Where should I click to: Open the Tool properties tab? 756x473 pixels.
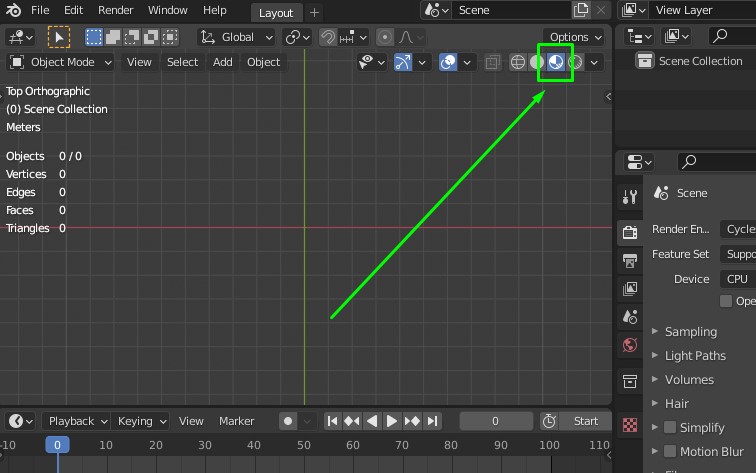pos(630,197)
